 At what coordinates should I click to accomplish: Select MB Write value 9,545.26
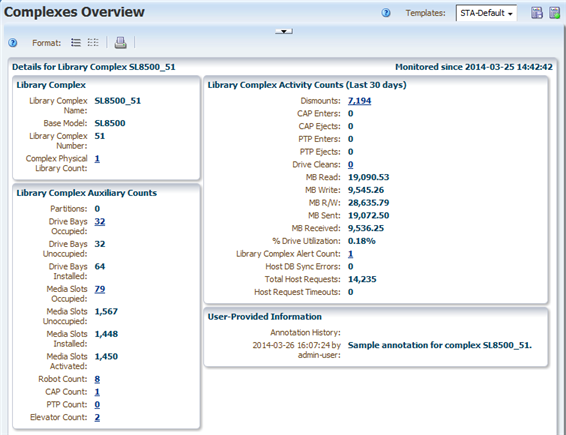point(366,190)
